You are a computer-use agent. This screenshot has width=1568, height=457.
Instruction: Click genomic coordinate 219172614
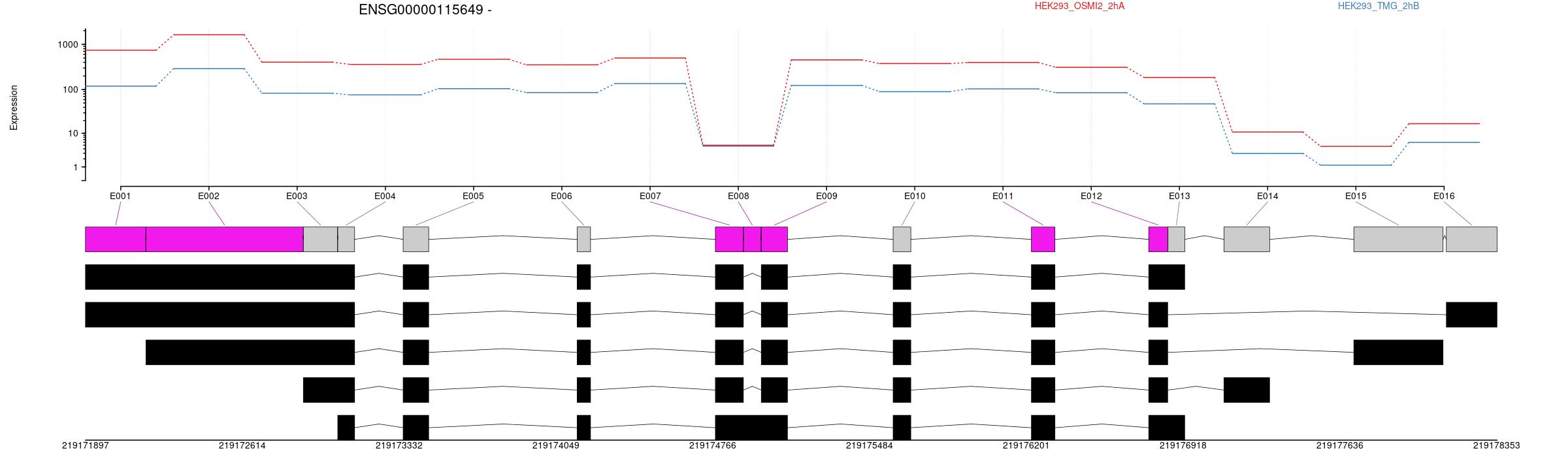click(242, 446)
